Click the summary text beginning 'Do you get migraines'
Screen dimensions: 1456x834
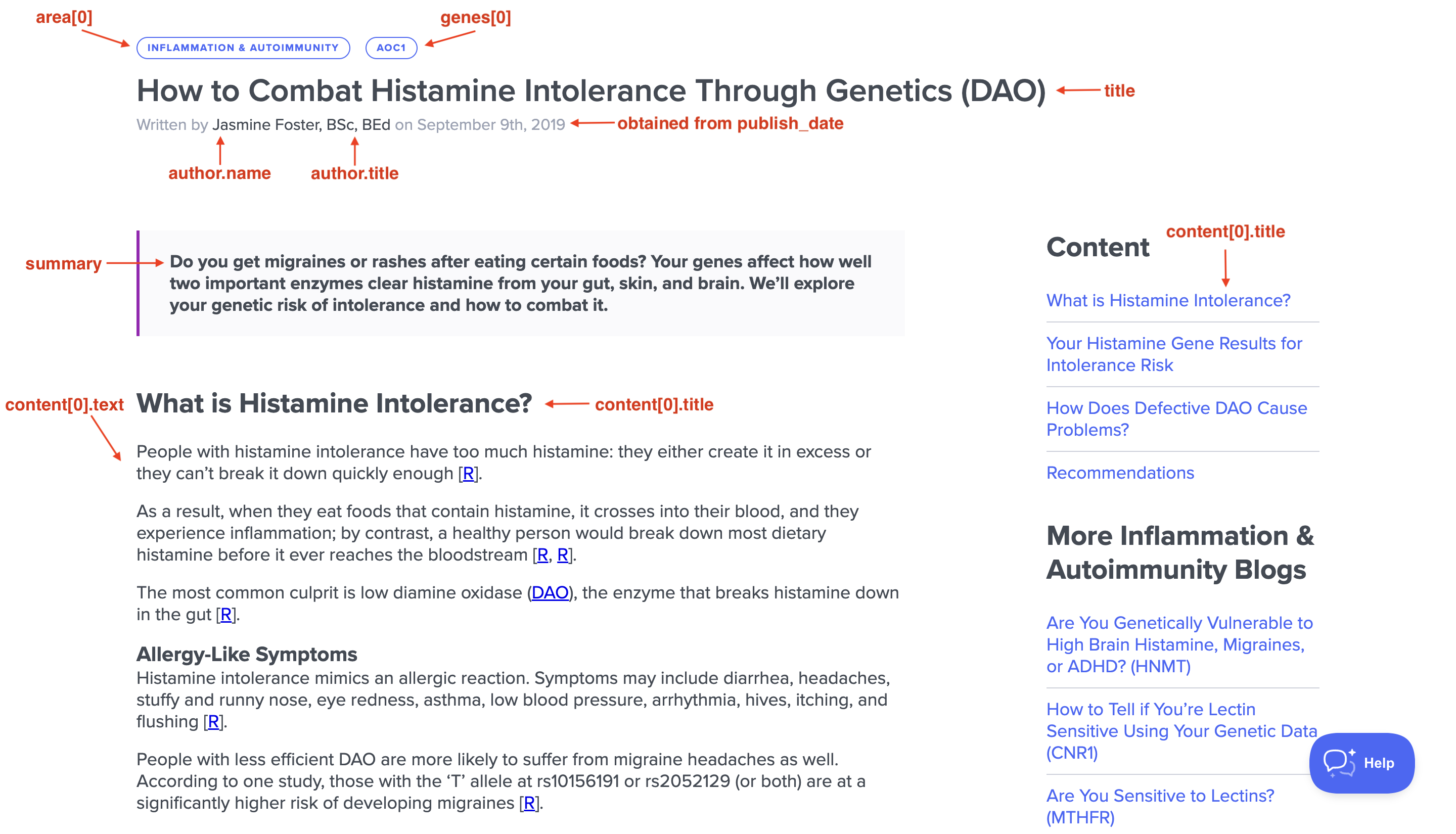520,283
